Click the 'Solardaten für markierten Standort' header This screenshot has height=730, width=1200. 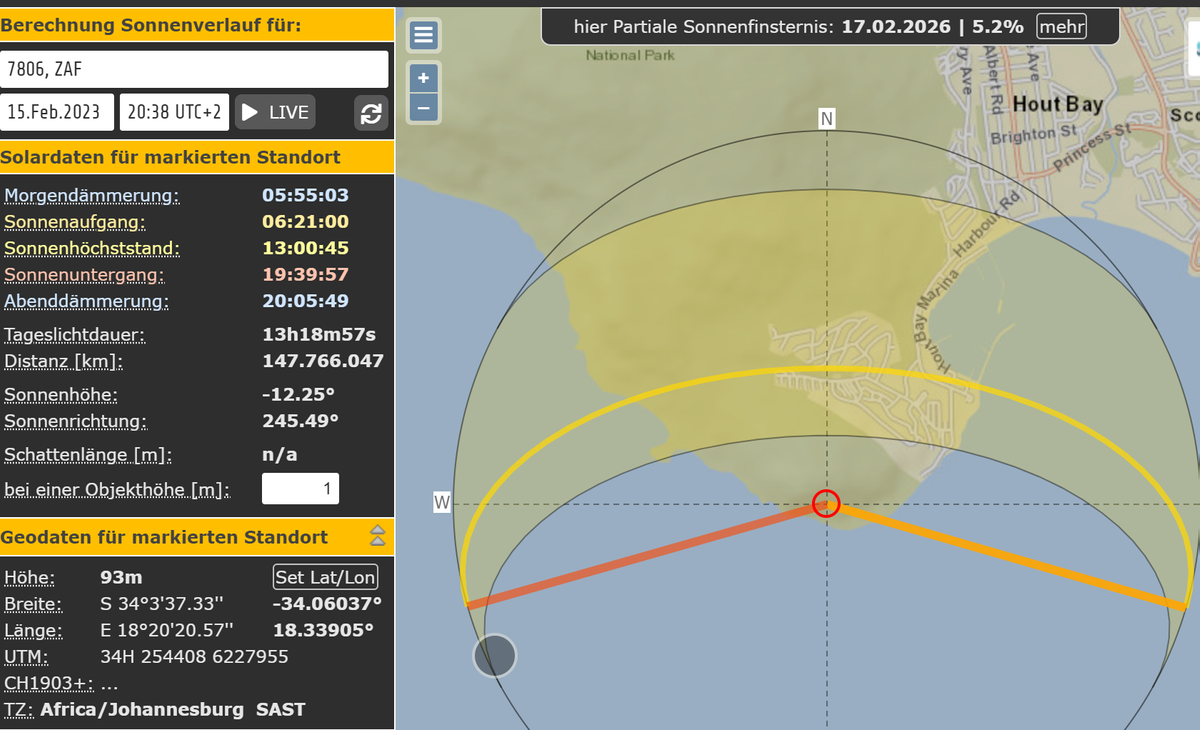point(170,157)
